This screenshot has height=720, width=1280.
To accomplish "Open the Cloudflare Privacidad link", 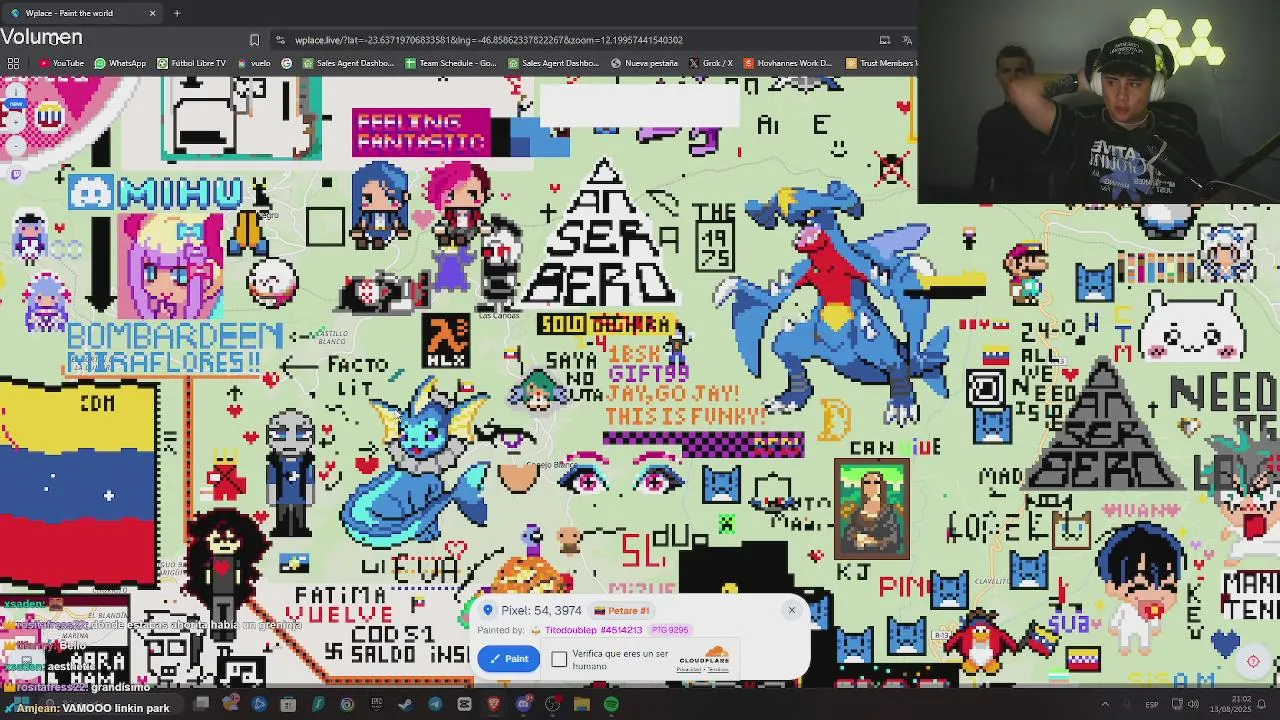I will pyautogui.click(x=689, y=670).
